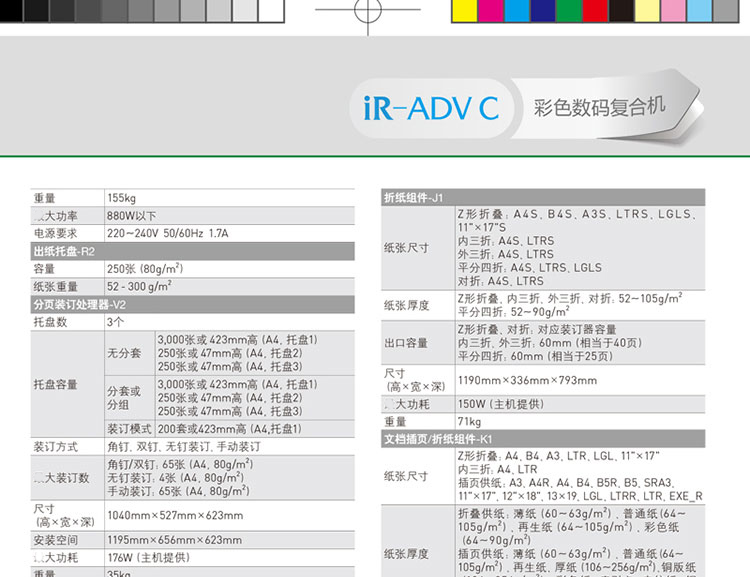Click the 装订方式 row label
This screenshot has height=577, width=750.
coord(55,447)
